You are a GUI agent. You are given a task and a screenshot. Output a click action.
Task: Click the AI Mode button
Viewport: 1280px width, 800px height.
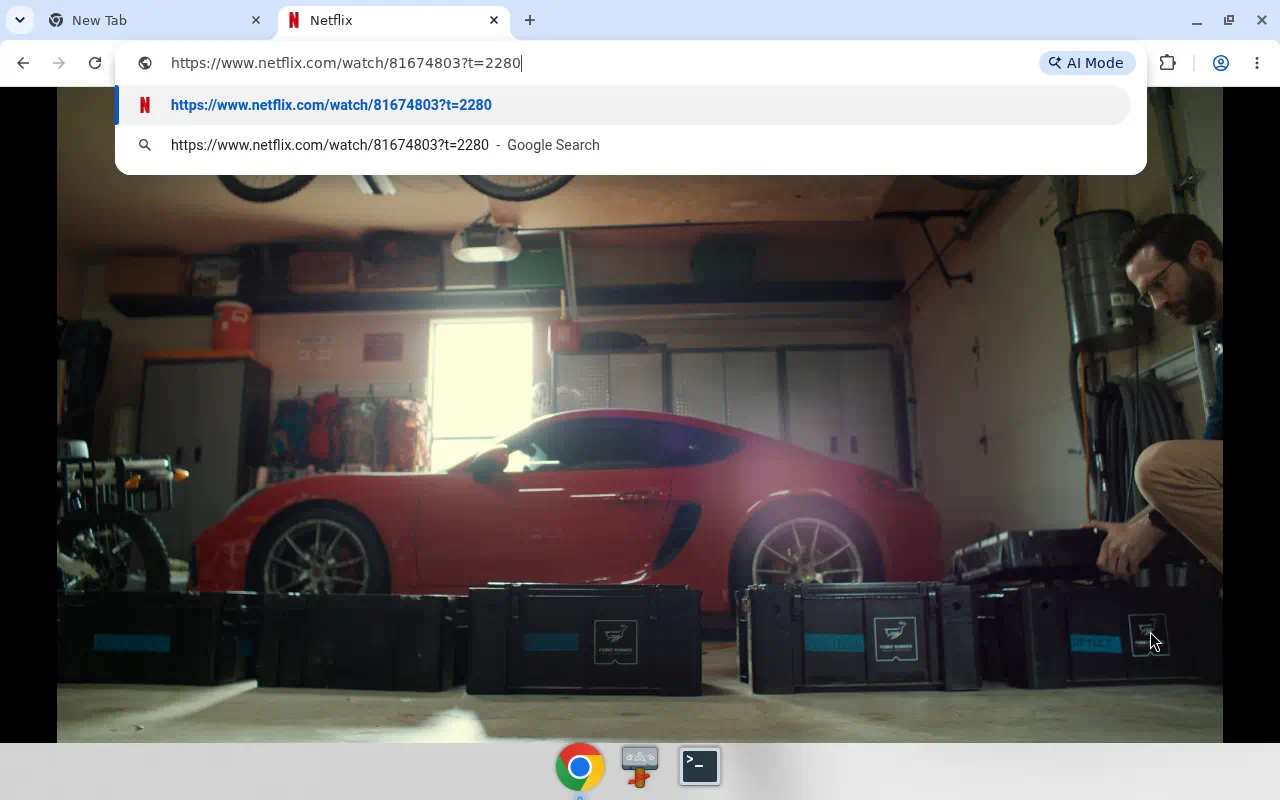pos(1087,63)
